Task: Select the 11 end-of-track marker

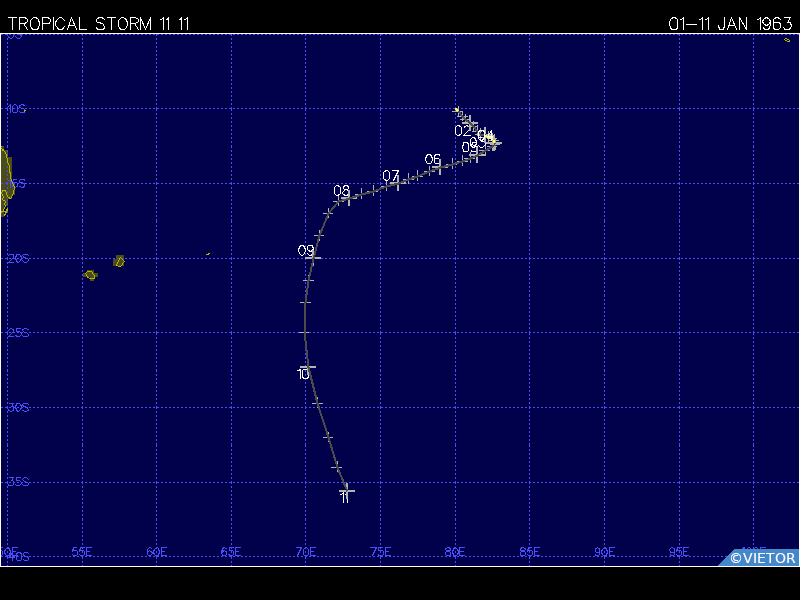Action: pos(345,497)
